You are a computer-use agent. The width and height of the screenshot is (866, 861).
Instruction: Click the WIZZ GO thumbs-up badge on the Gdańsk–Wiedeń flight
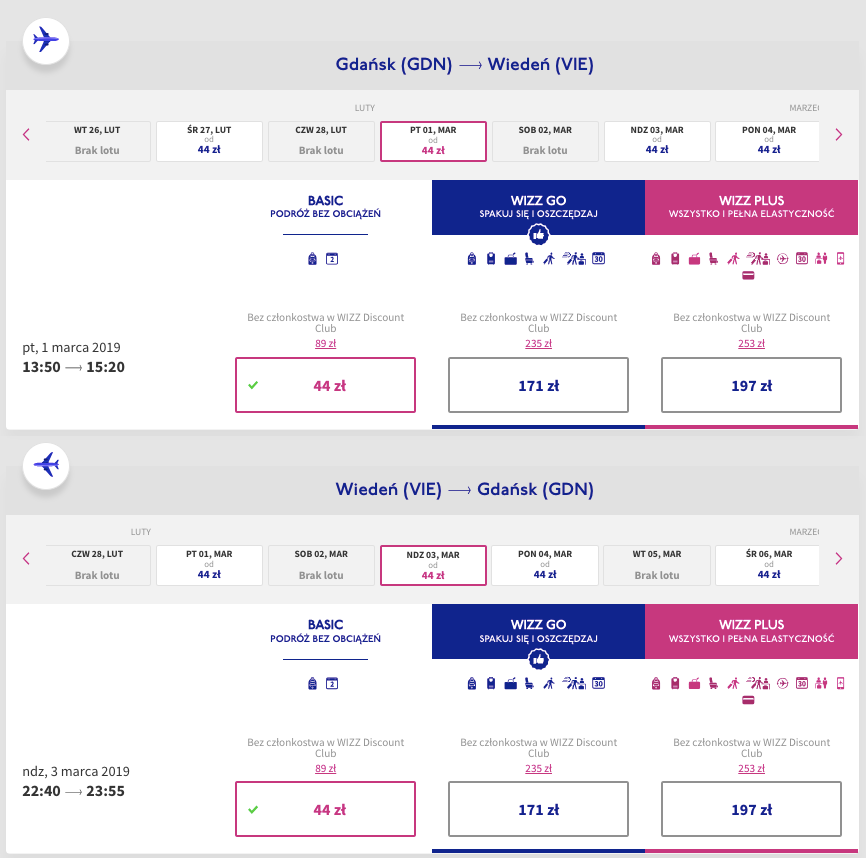point(538,235)
